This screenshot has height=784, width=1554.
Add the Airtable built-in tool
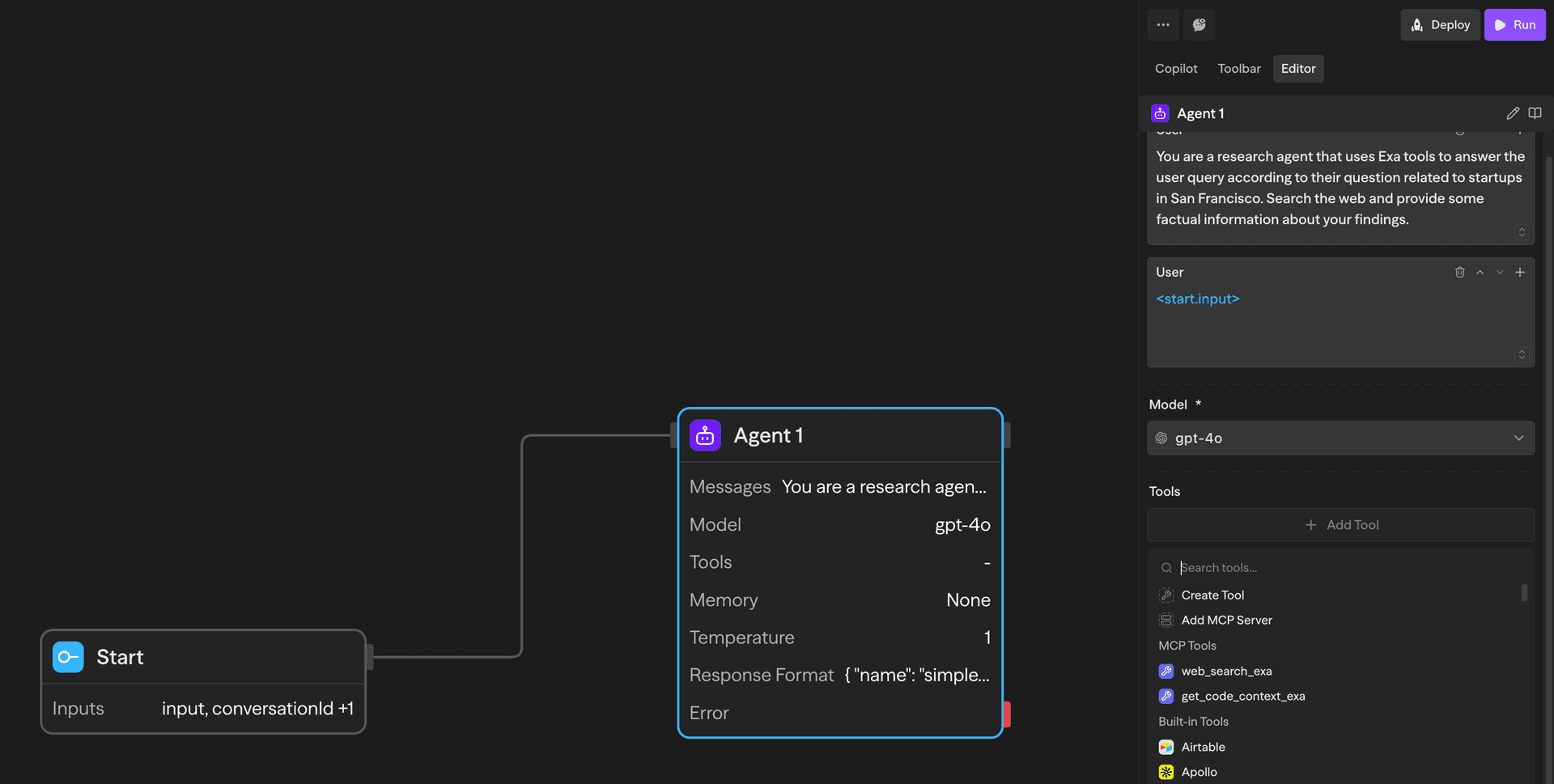[x=1203, y=747]
